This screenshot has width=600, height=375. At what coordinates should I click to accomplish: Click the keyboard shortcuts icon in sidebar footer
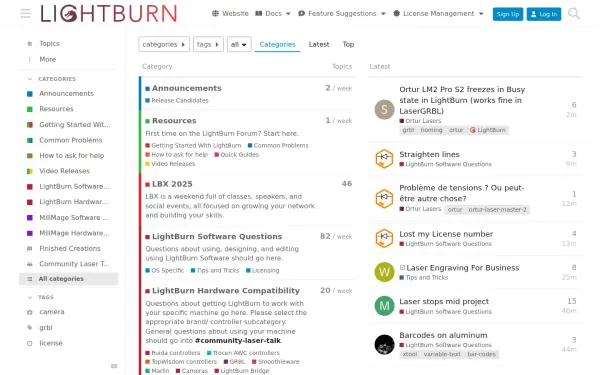click(x=114, y=366)
